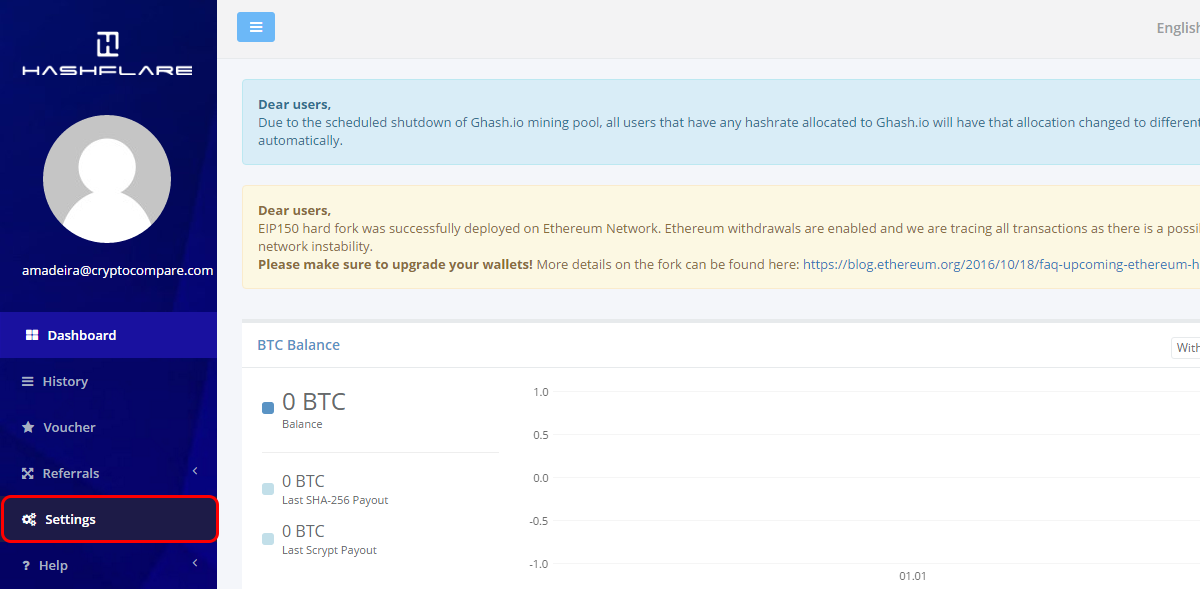
Task: Open the Dashboard menu item
Action: point(108,335)
